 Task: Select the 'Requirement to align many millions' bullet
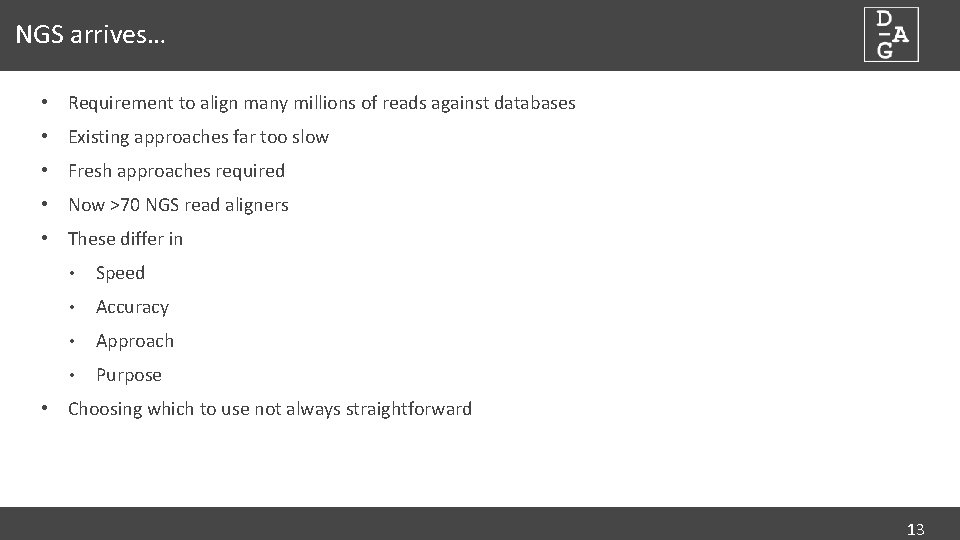321,103
